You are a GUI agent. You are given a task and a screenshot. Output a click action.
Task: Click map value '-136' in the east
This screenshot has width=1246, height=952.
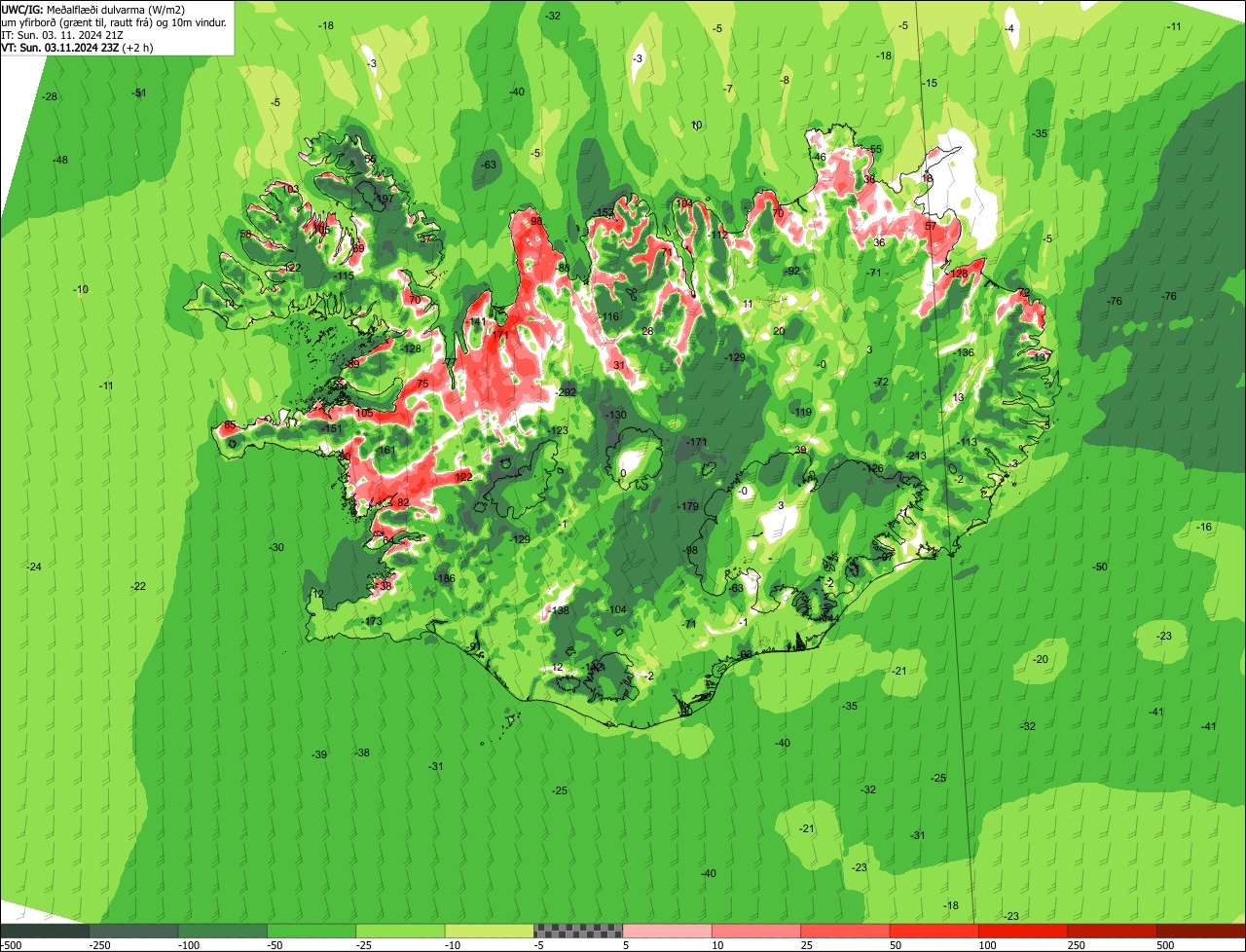pyautogui.click(x=964, y=352)
